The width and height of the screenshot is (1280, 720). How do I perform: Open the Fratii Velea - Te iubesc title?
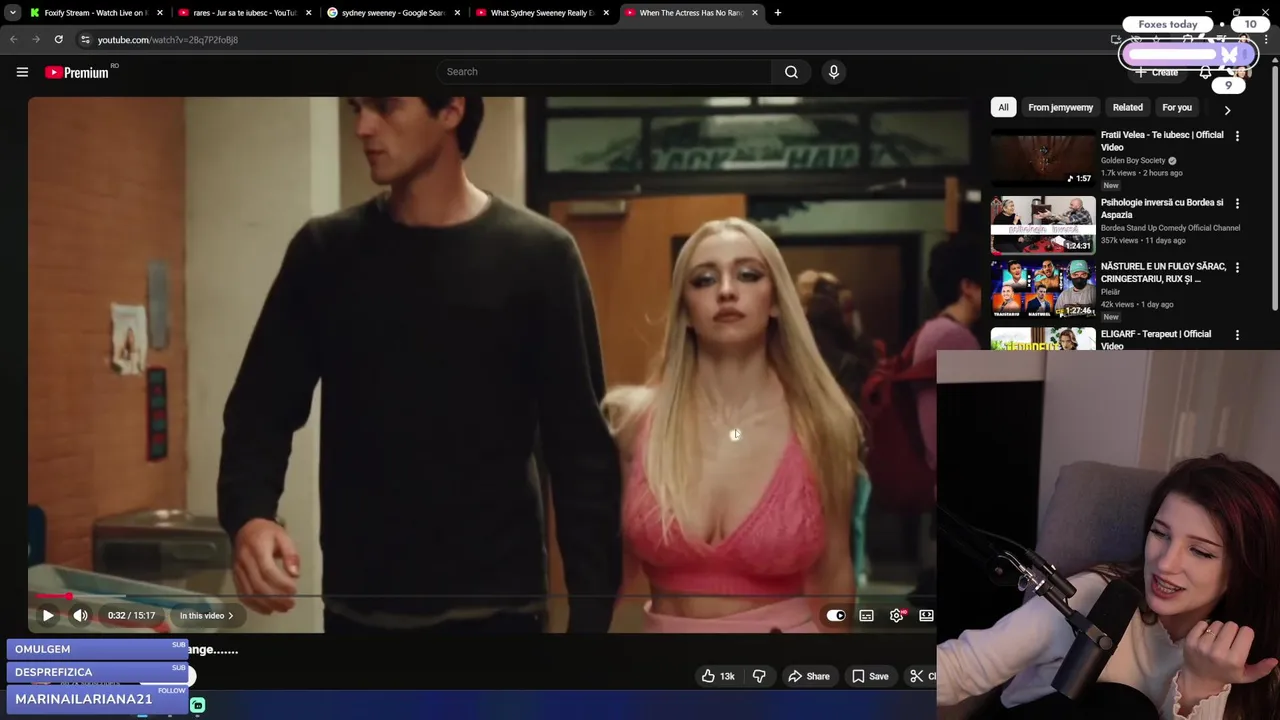pos(1162,141)
